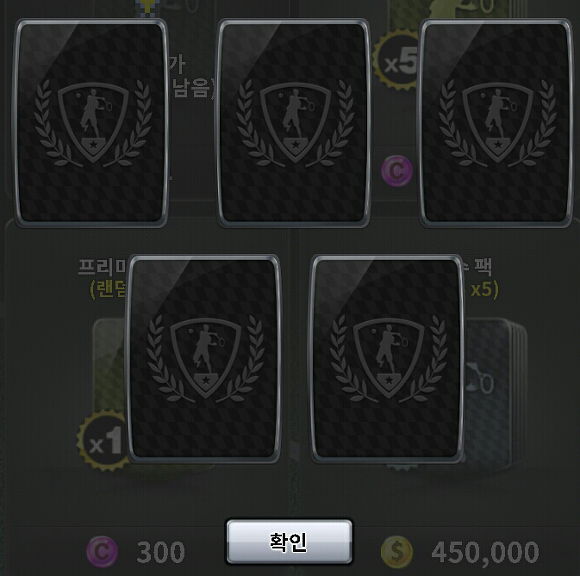Flip the top-left face-down card
Image resolution: width=580 pixels, height=576 pixels.
[91, 122]
